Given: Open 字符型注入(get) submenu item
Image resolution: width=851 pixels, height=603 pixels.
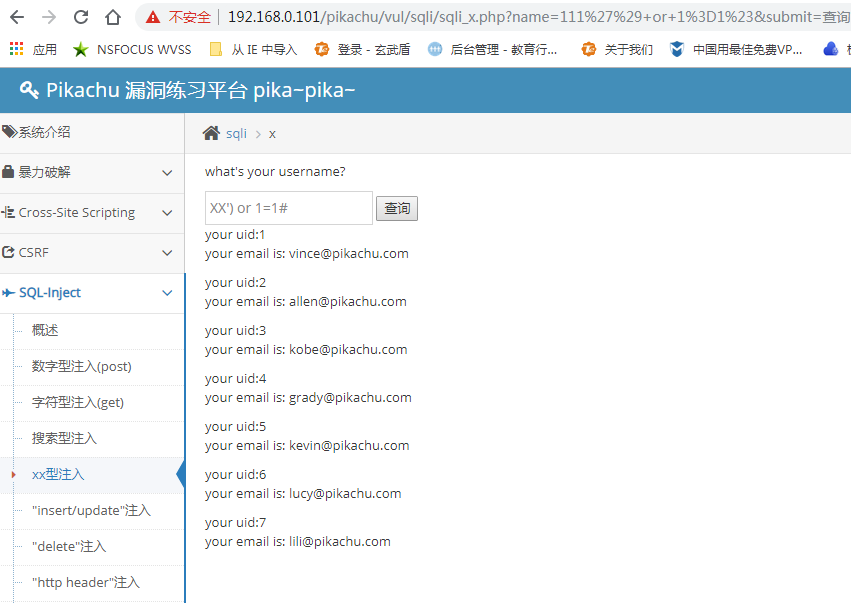Looking at the screenshot, I should [x=78, y=402].
